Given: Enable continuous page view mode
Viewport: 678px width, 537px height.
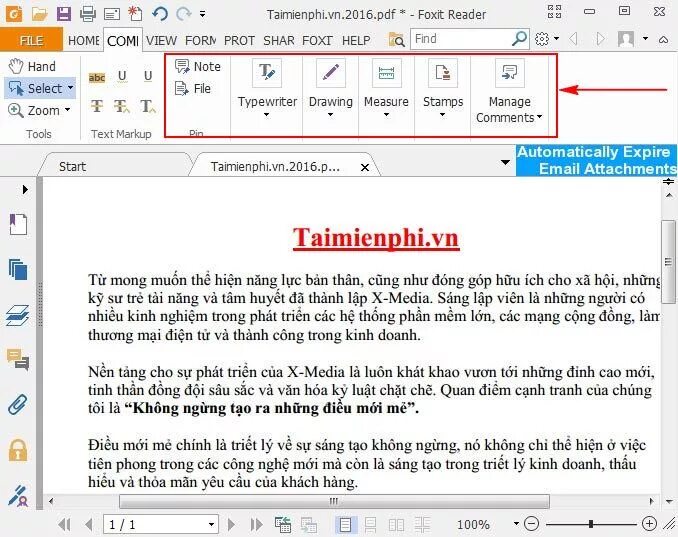Looking at the screenshot, I should click(x=370, y=524).
